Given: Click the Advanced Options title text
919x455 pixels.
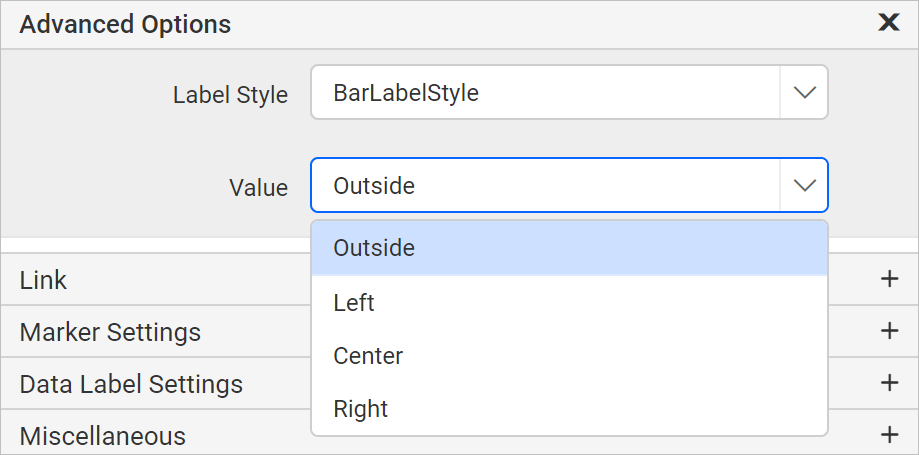Looking at the screenshot, I should tap(125, 24).
